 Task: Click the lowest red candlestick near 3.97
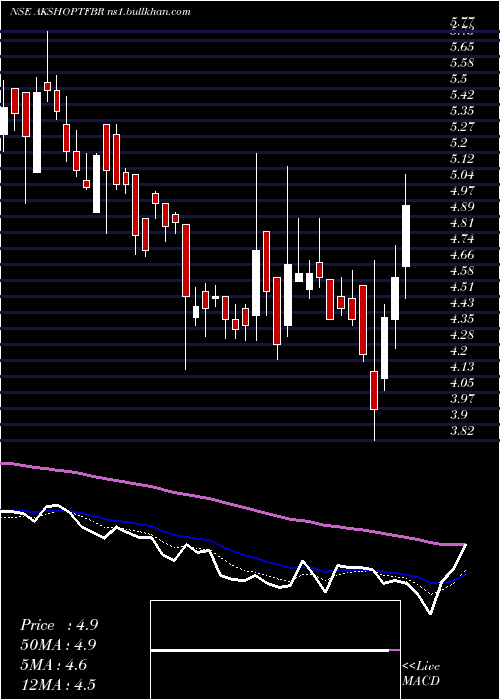tap(374, 390)
